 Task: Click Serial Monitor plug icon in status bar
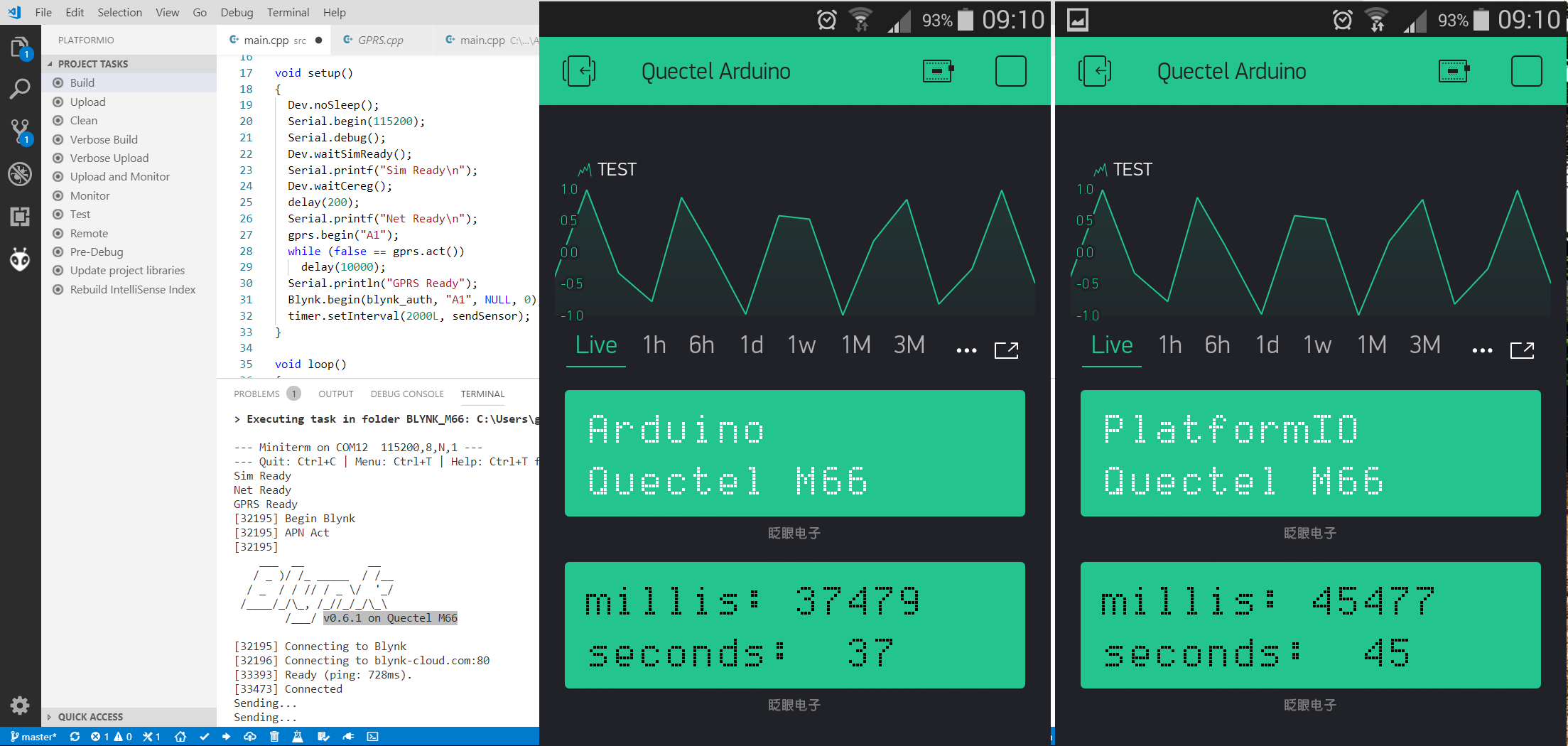(348, 737)
